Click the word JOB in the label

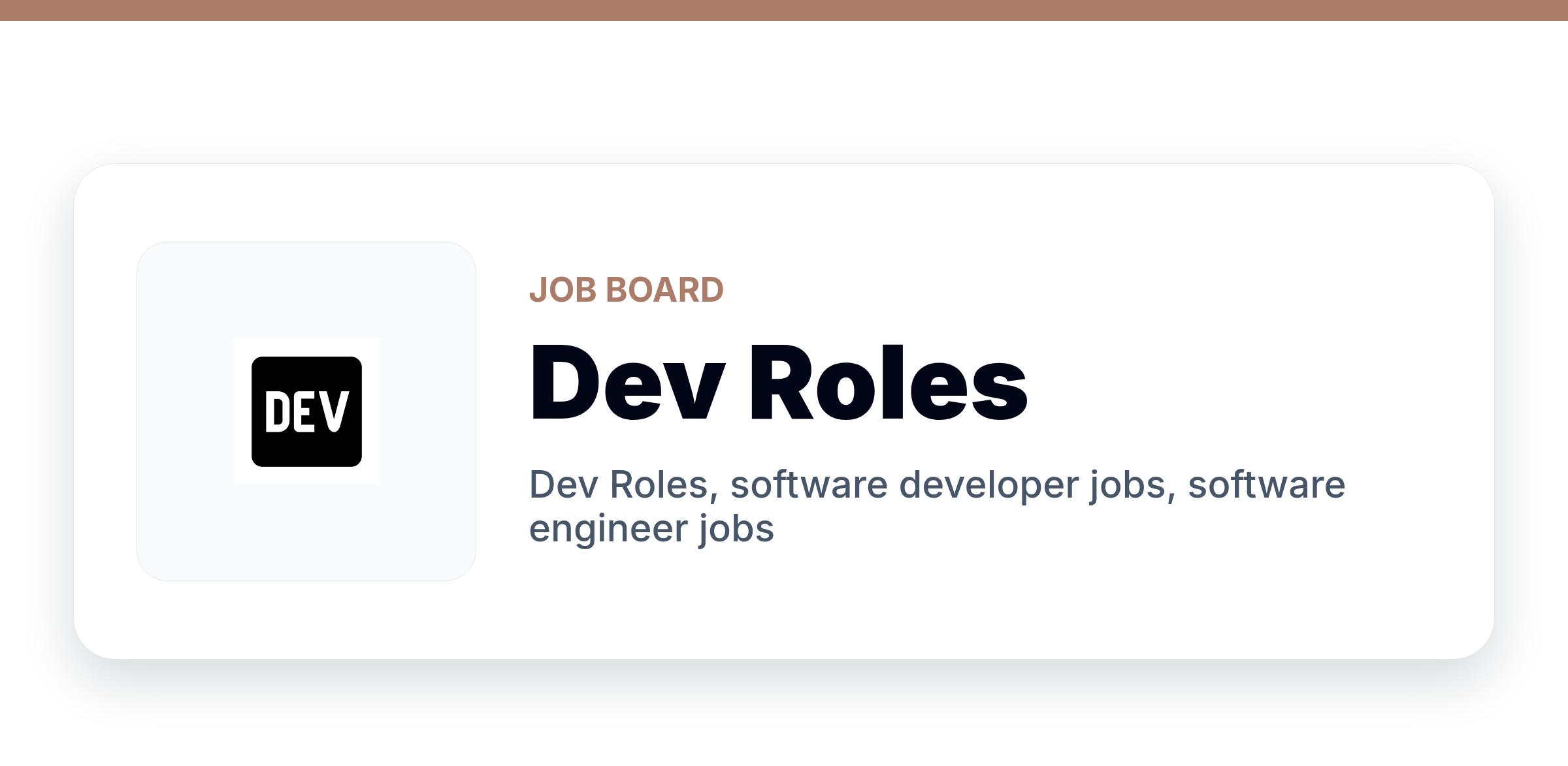click(x=563, y=290)
